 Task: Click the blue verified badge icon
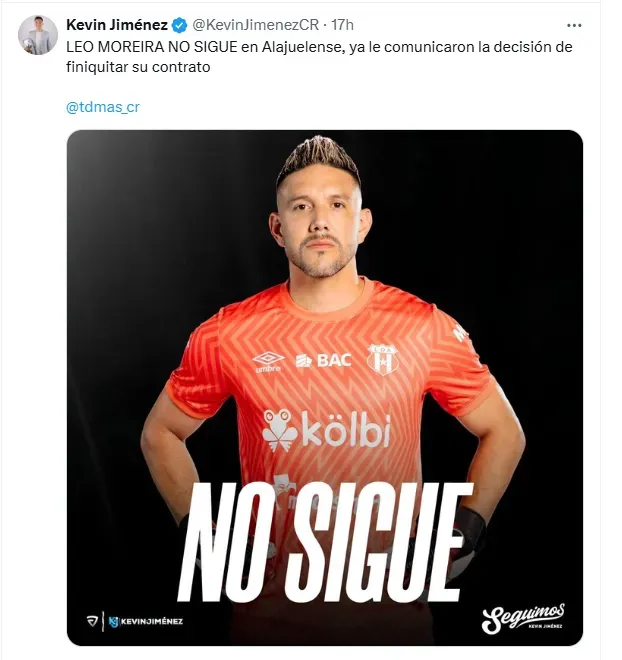(x=180, y=25)
